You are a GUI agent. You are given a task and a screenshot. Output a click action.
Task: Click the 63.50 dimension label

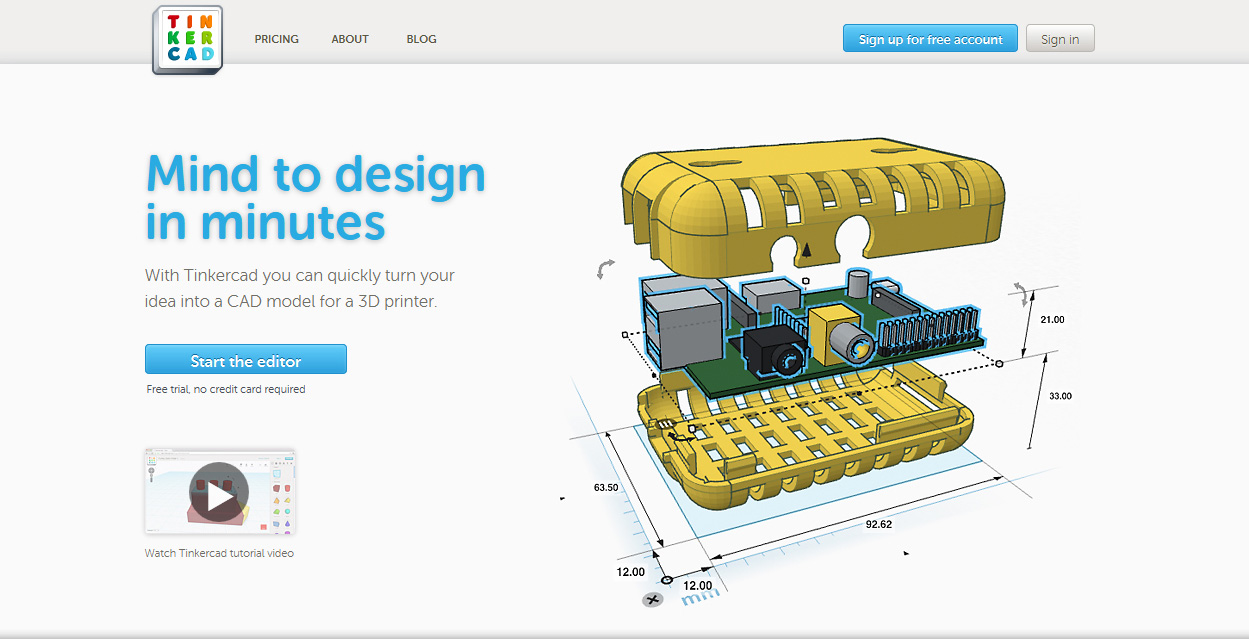coord(606,488)
